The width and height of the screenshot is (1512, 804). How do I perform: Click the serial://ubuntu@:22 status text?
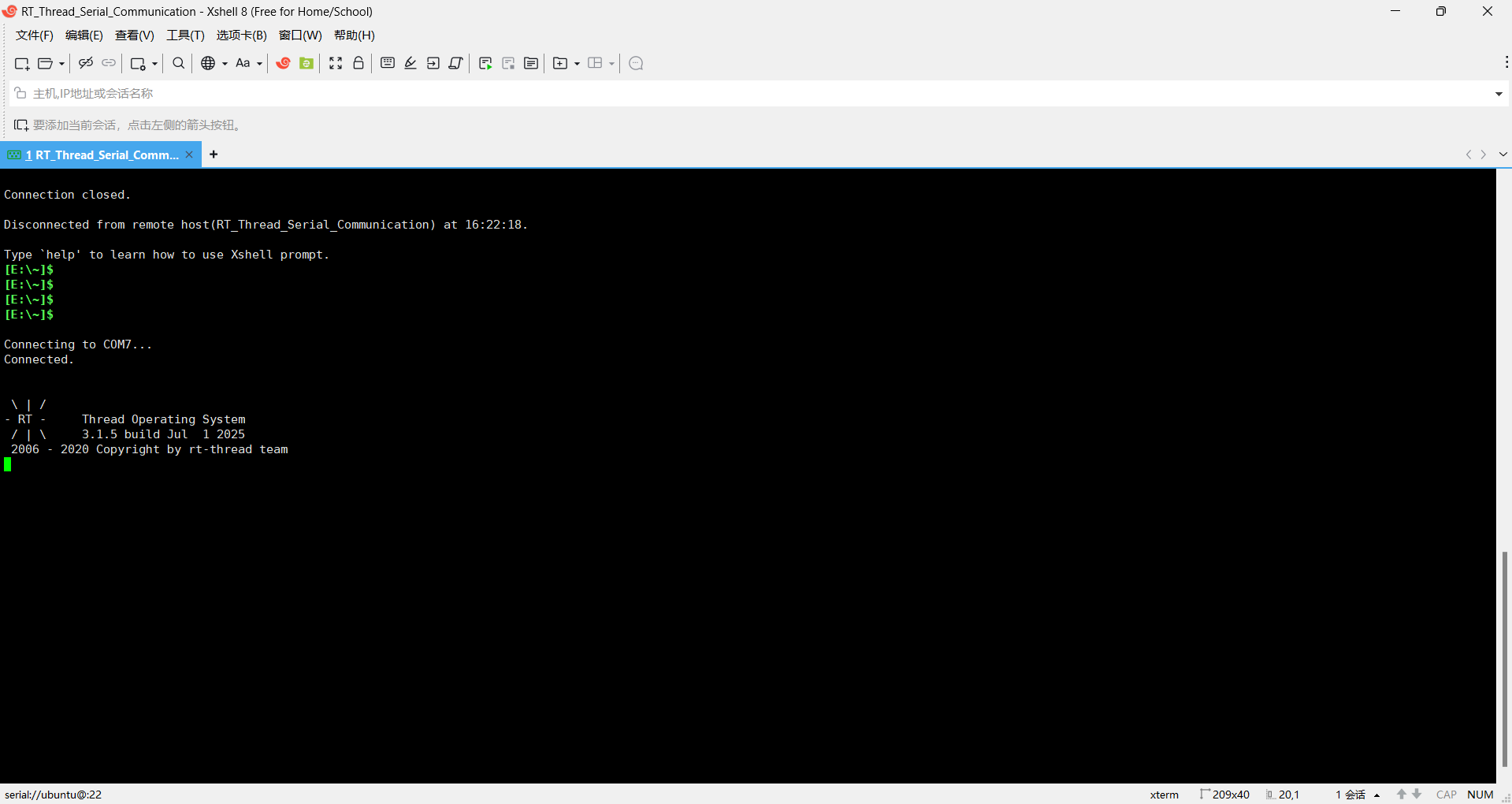[x=54, y=795]
